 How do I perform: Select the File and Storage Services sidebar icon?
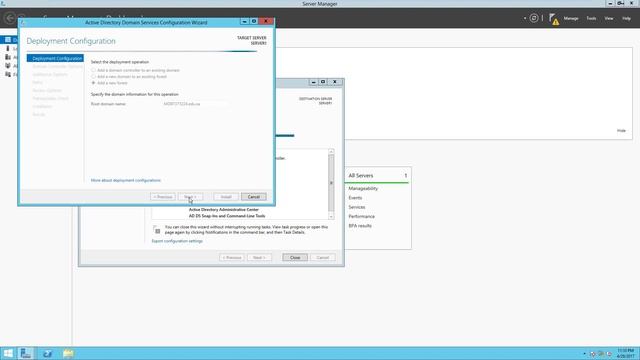point(8,74)
